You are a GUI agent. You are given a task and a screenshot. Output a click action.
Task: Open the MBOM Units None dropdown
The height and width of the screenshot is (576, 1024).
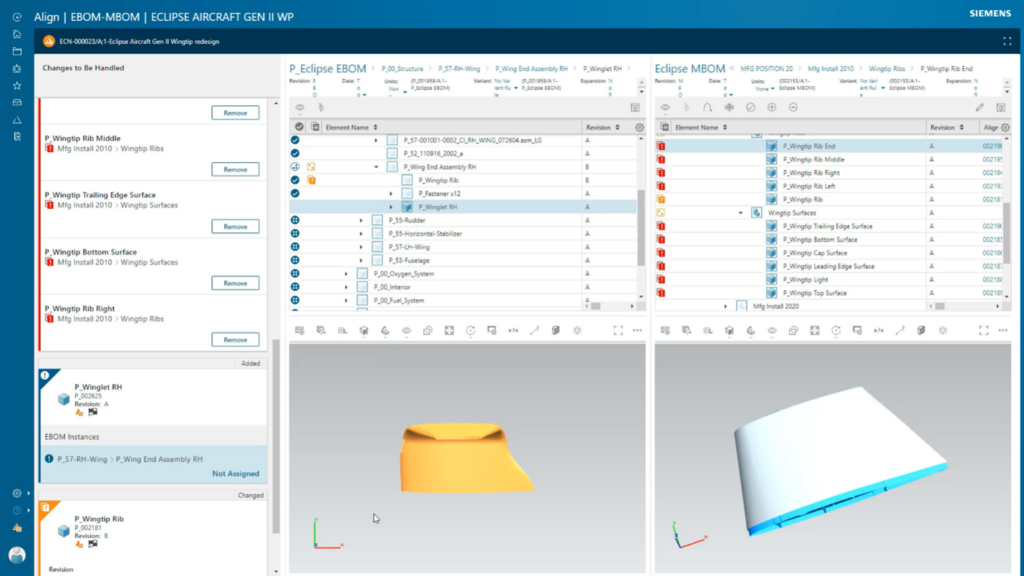pyautogui.click(x=765, y=88)
